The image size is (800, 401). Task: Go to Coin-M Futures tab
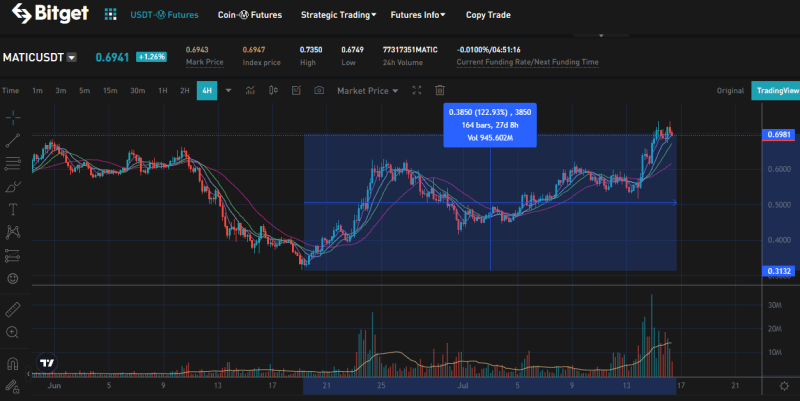[250, 15]
